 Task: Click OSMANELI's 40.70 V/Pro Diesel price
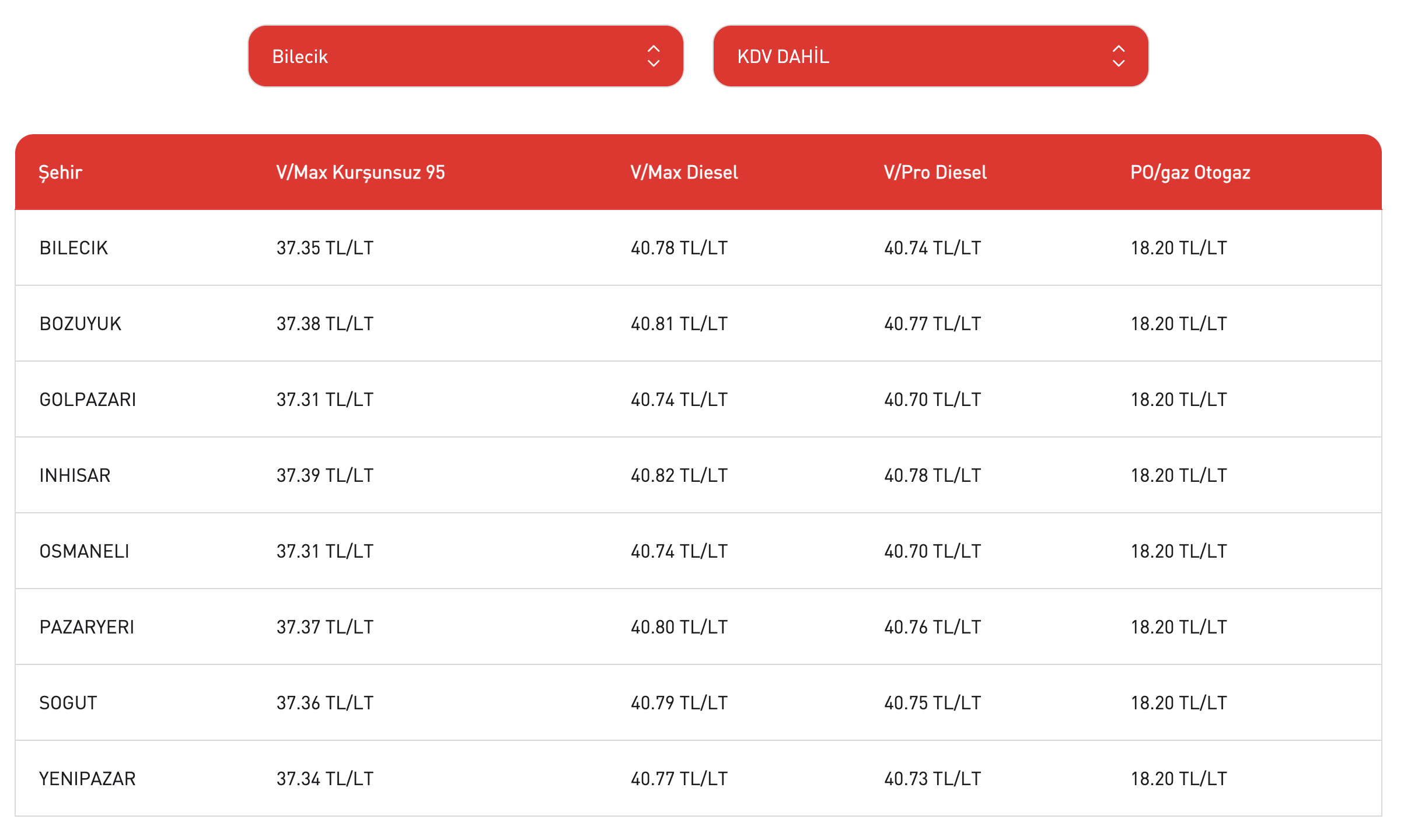pos(932,551)
